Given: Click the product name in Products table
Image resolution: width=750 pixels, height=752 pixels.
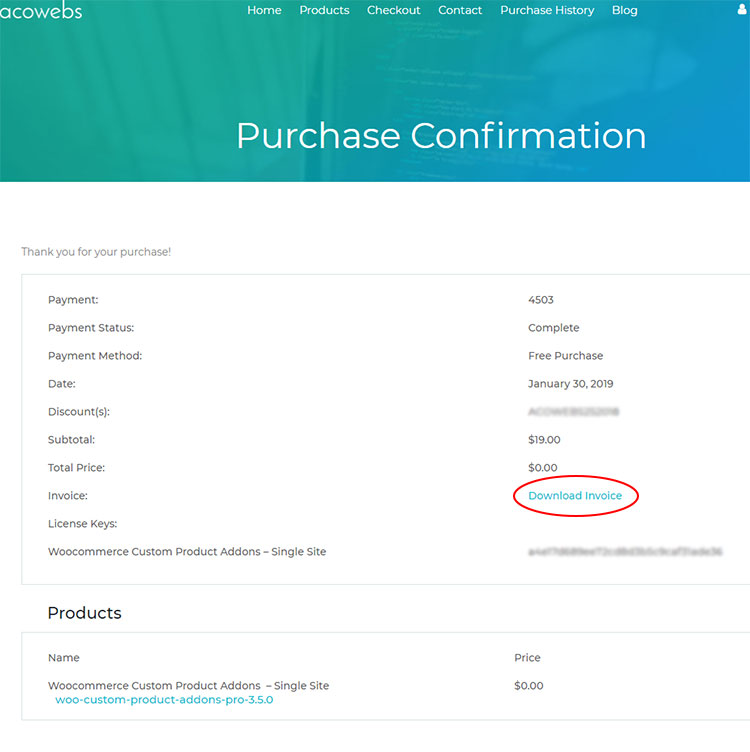Looking at the screenshot, I should click(x=188, y=686).
